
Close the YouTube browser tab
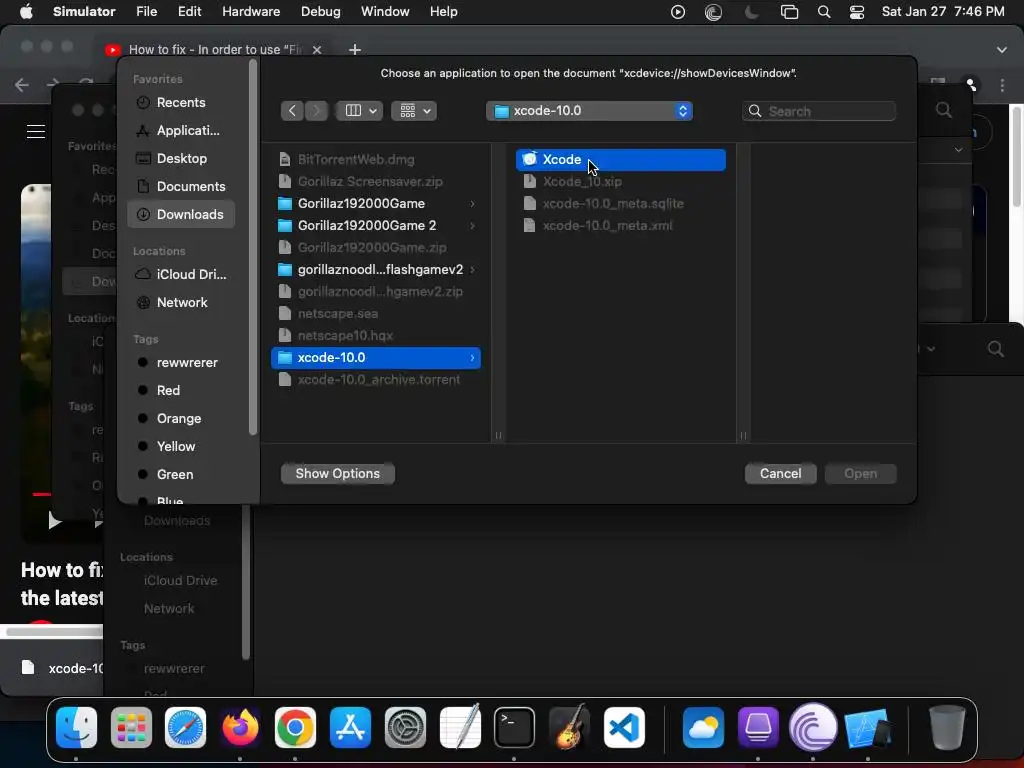(x=317, y=50)
